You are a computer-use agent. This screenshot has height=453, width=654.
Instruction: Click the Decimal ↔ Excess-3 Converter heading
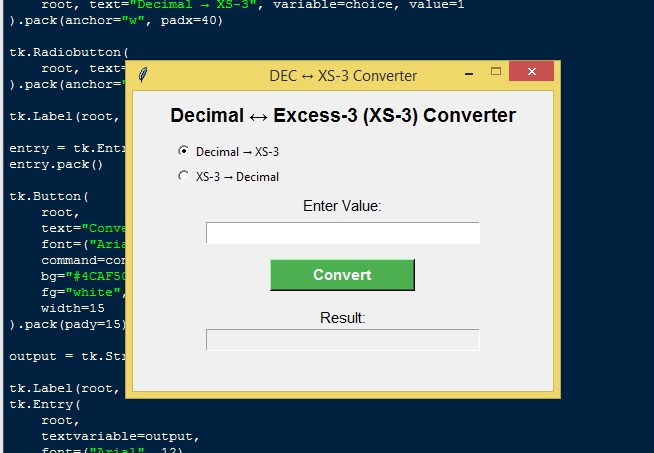click(343, 115)
